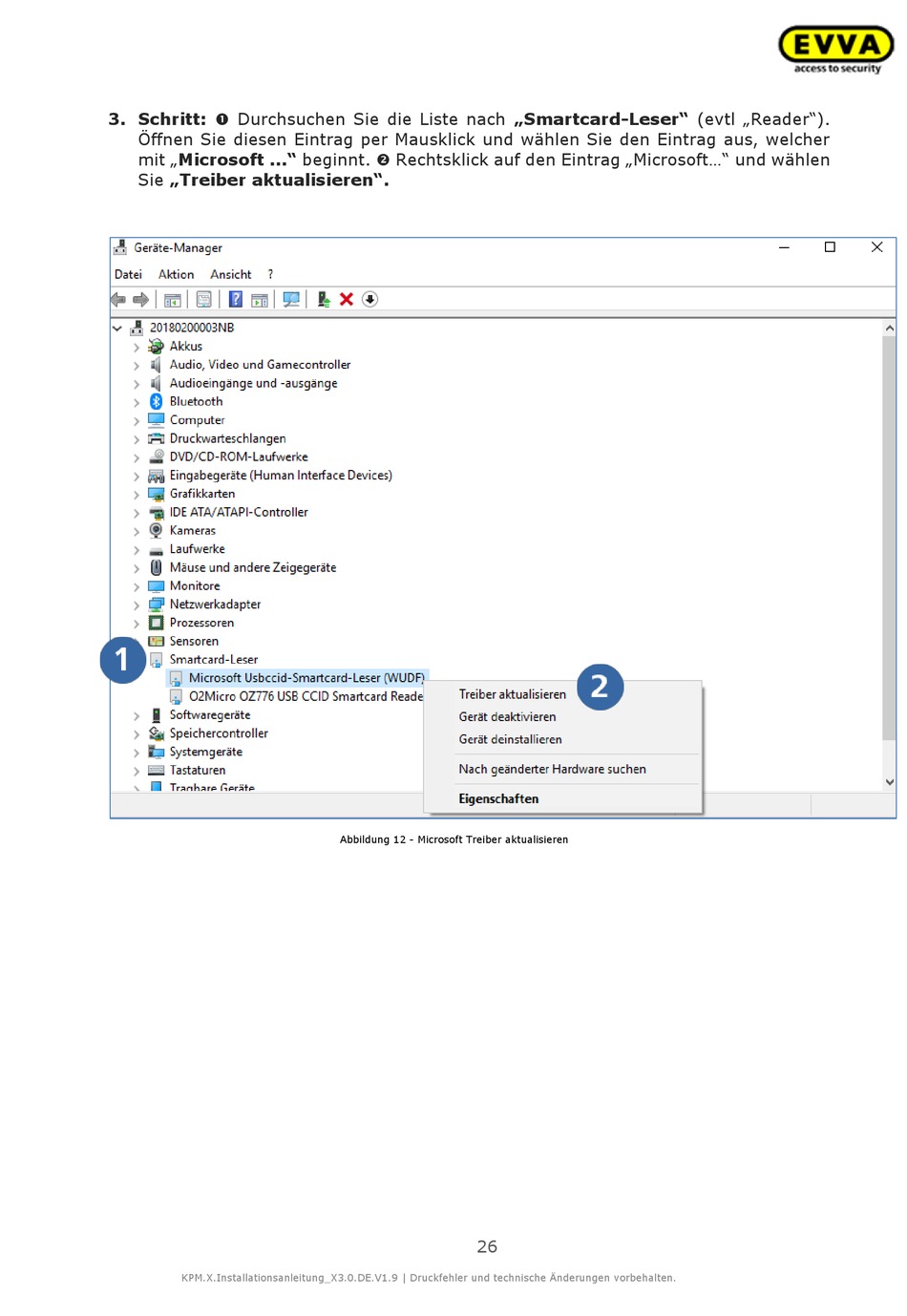Viewport: 907px width, 1316px height.
Task: Click the Geräte-Manager title bar icon
Action: pyautogui.click(x=120, y=248)
